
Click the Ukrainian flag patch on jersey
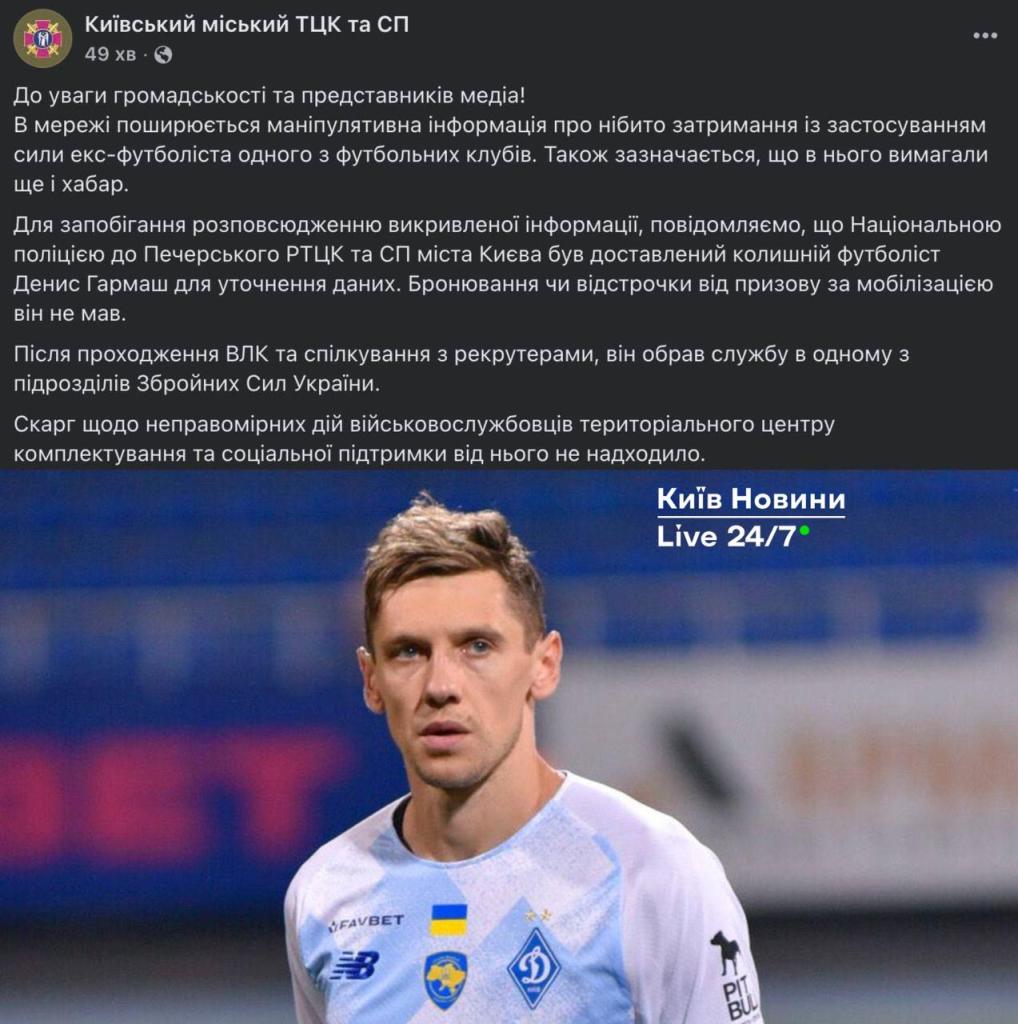pos(449,920)
